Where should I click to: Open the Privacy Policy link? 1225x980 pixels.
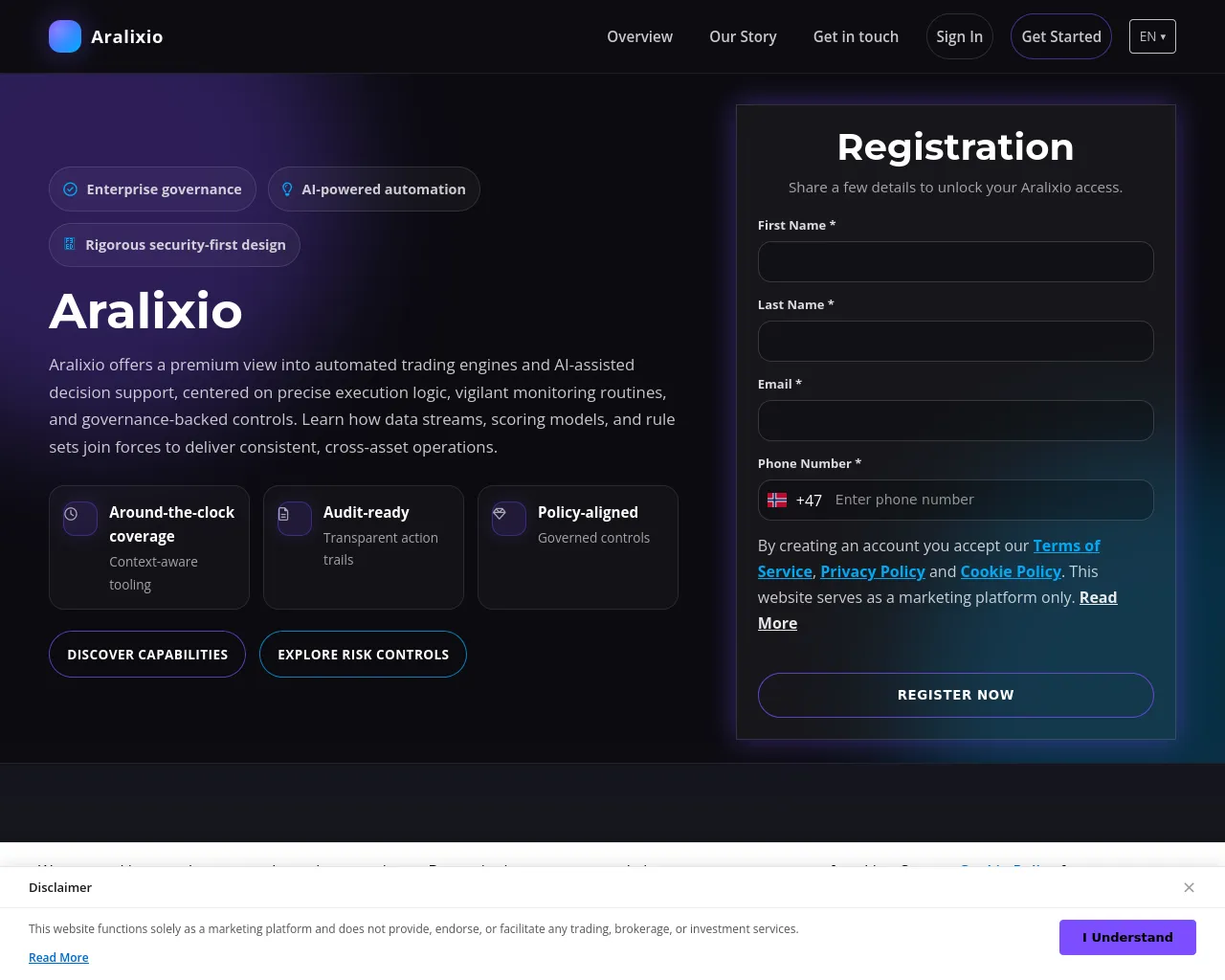873,571
